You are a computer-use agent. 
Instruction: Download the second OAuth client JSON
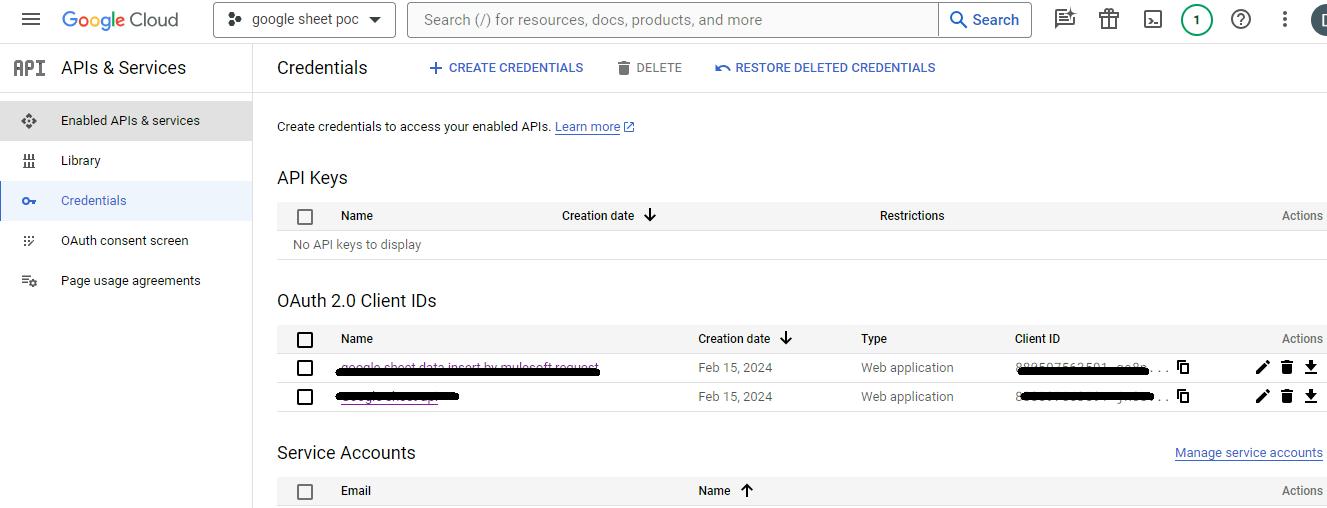(1311, 397)
